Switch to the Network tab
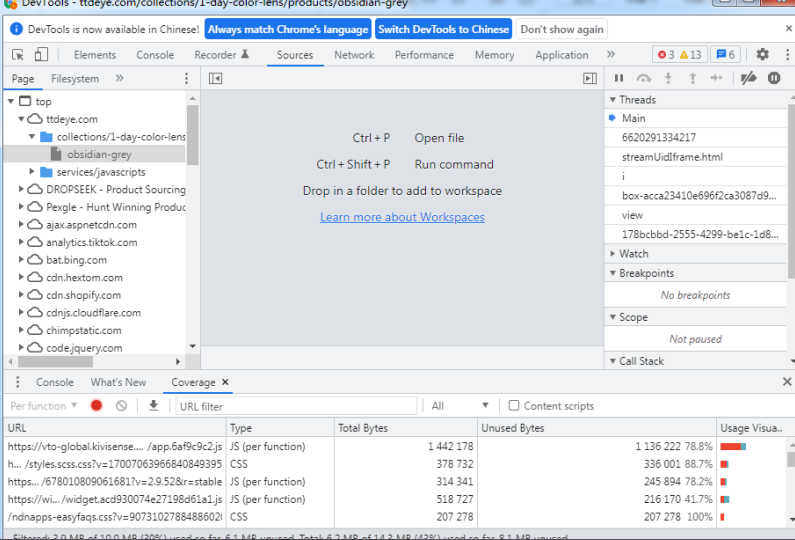This screenshot has height=540, width=795. pyautogui.click(x=354, y=55)
